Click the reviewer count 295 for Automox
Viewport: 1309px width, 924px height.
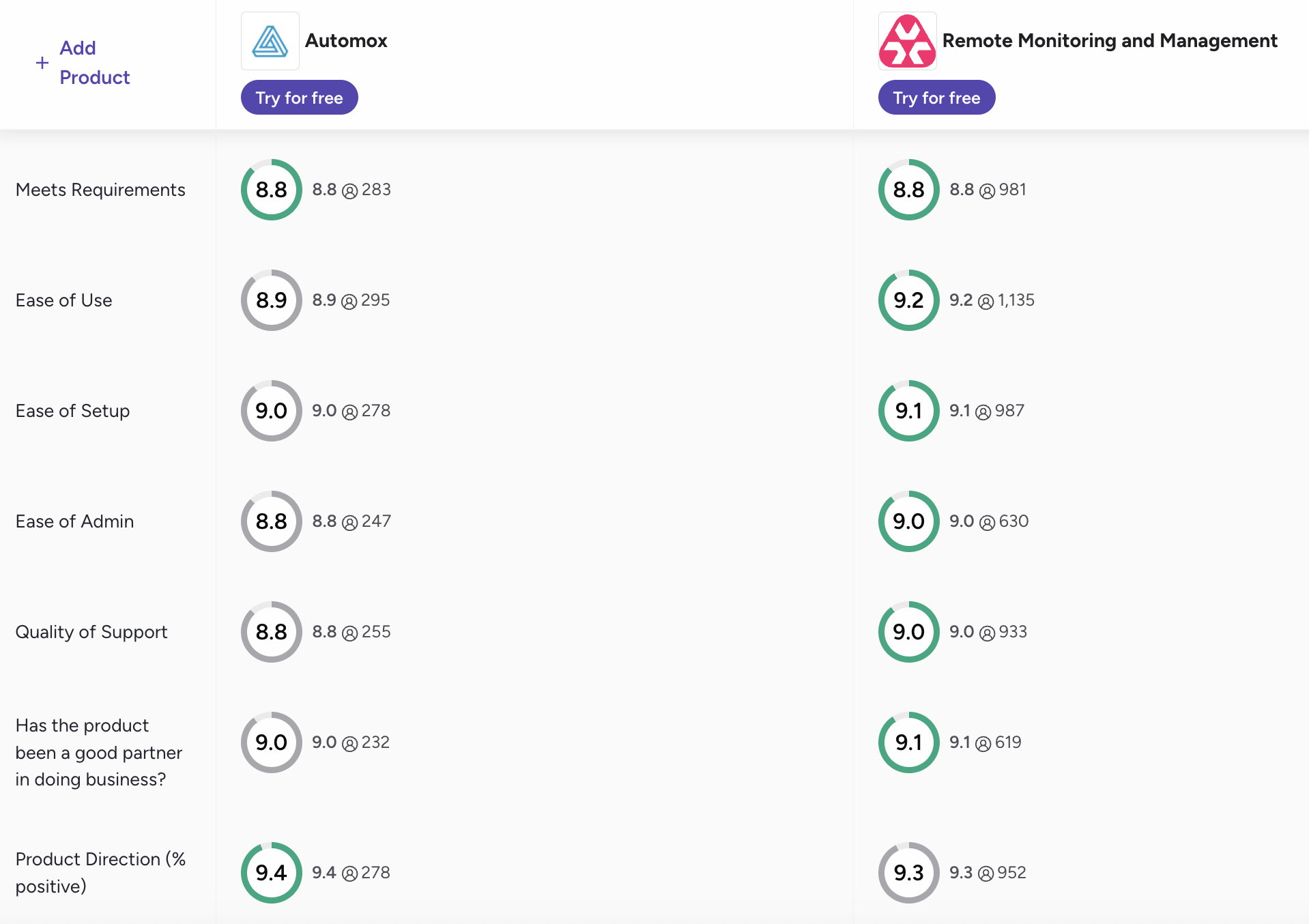click(375, 300)
